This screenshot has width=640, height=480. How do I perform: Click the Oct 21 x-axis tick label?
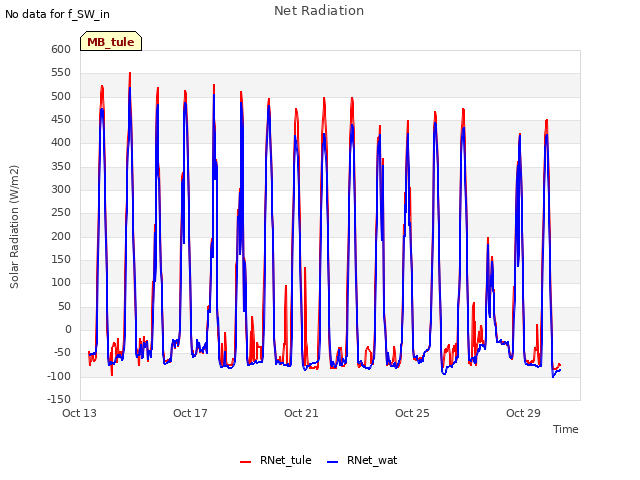tap(301, 413)
